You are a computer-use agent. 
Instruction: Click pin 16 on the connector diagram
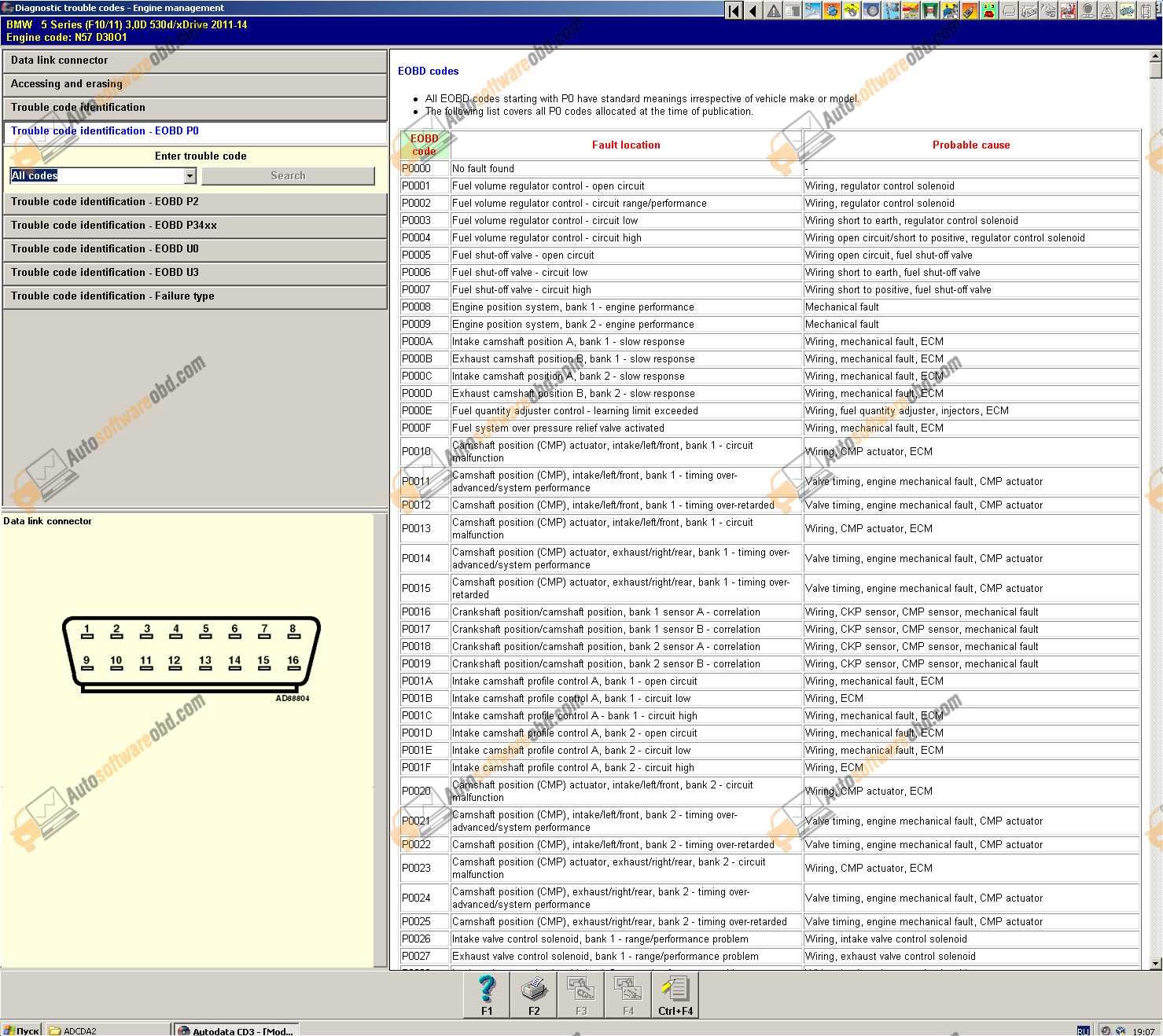(x=293, y=663)
